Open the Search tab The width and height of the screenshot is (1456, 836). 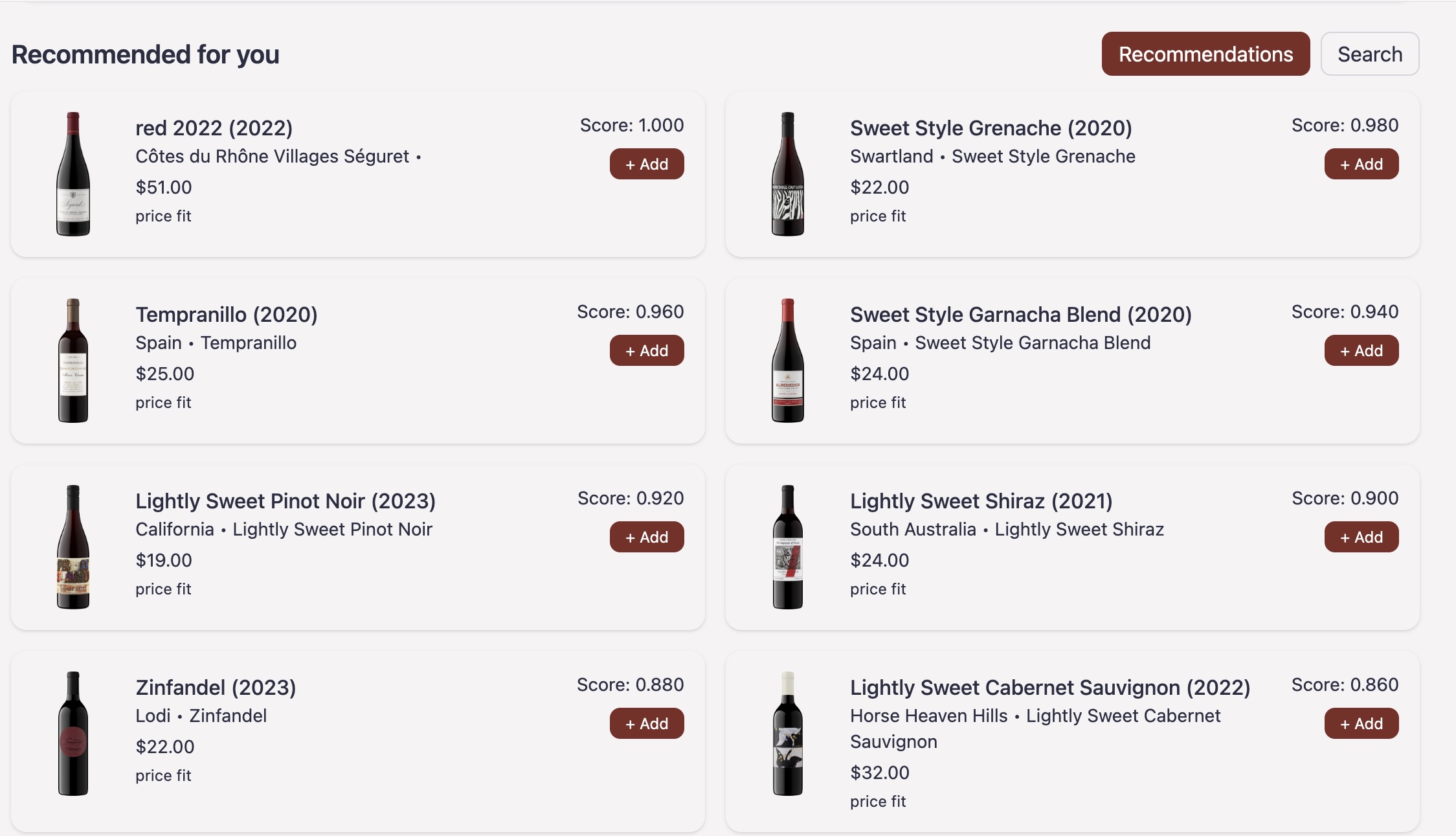point(1370,54)
